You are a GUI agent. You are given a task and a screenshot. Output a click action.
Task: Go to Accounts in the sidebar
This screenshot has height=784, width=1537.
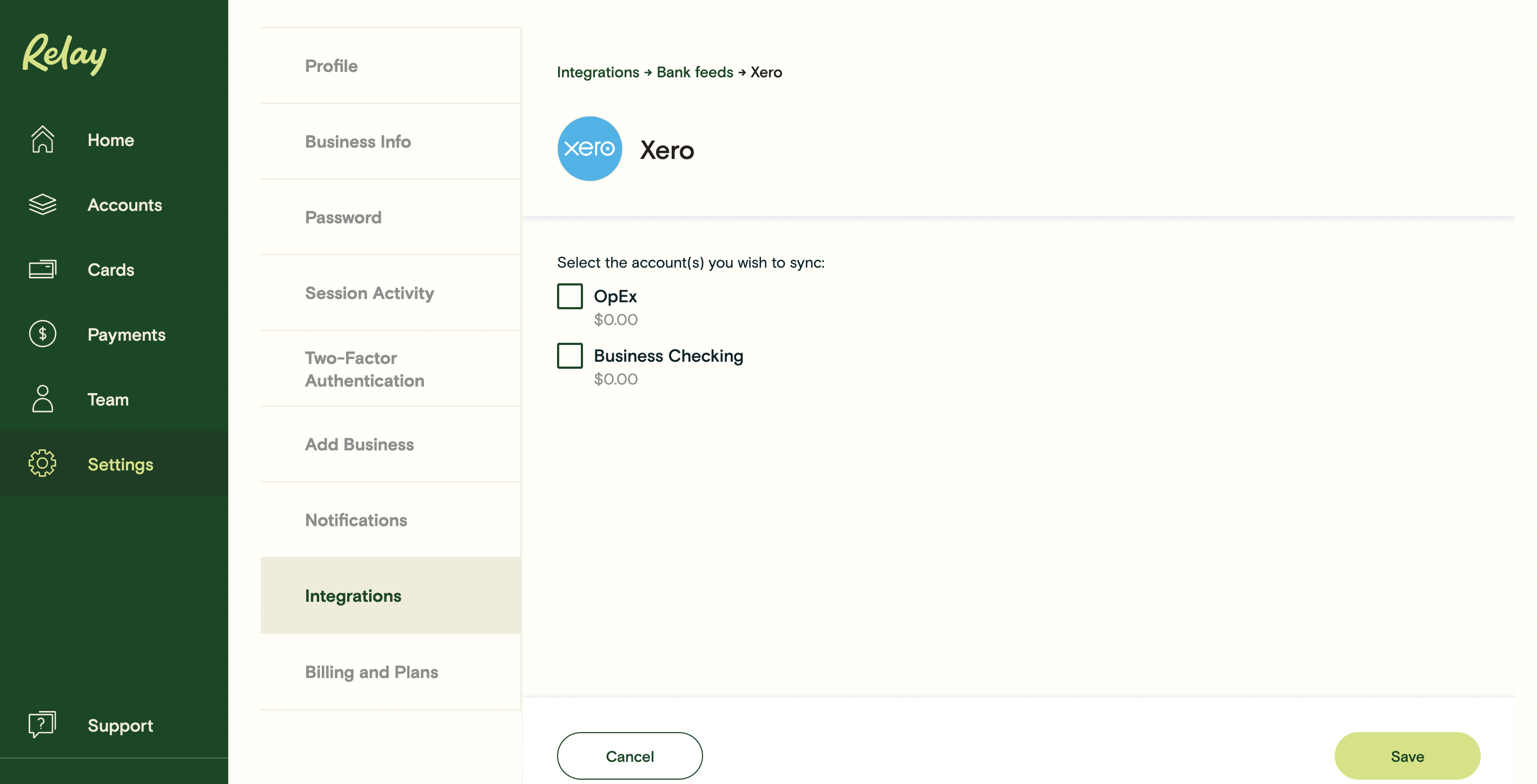pyautogui.click(x=125, y=205)
